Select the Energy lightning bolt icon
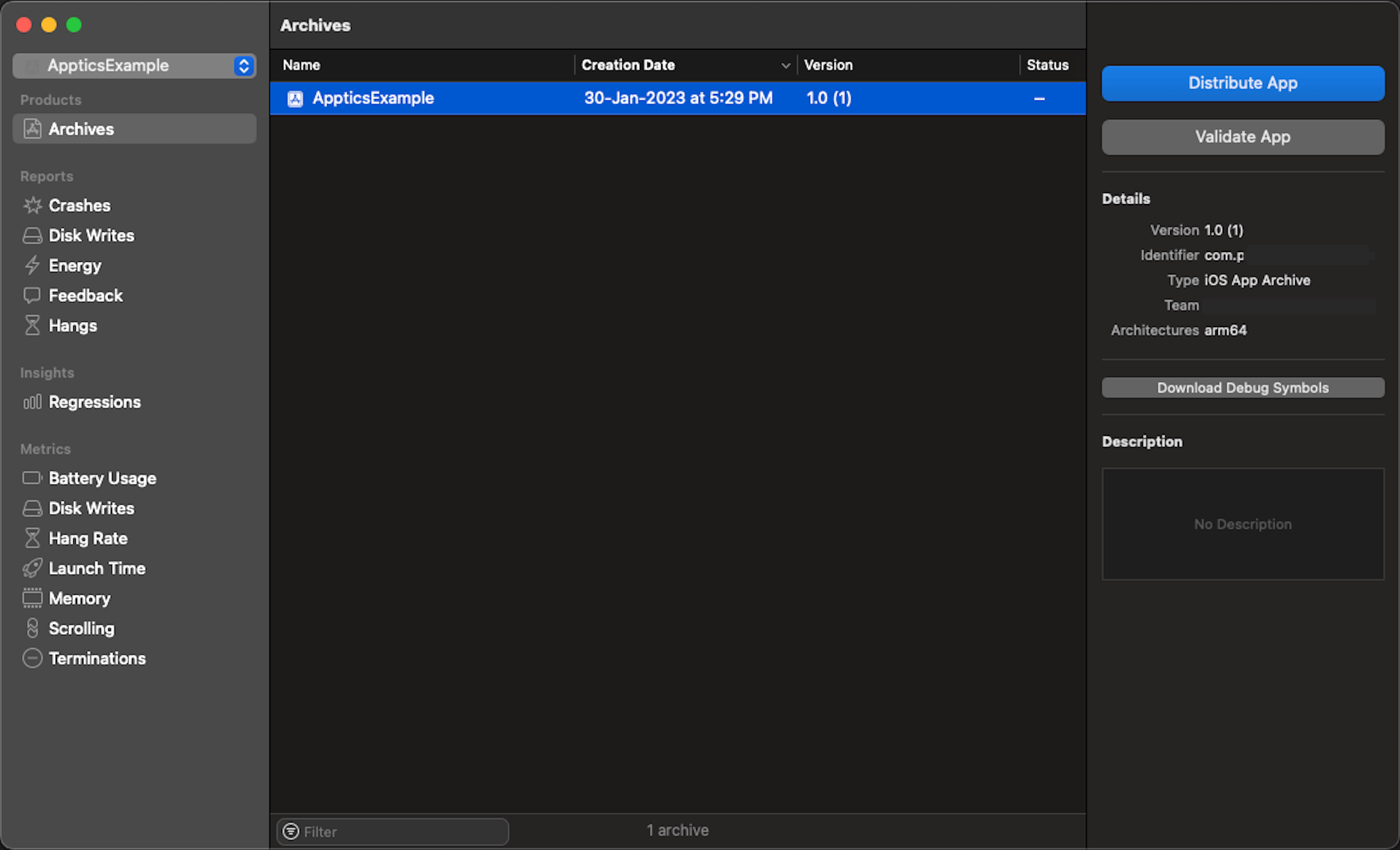Viewport: 1400px width, 850px height. [x=32, y=266]
